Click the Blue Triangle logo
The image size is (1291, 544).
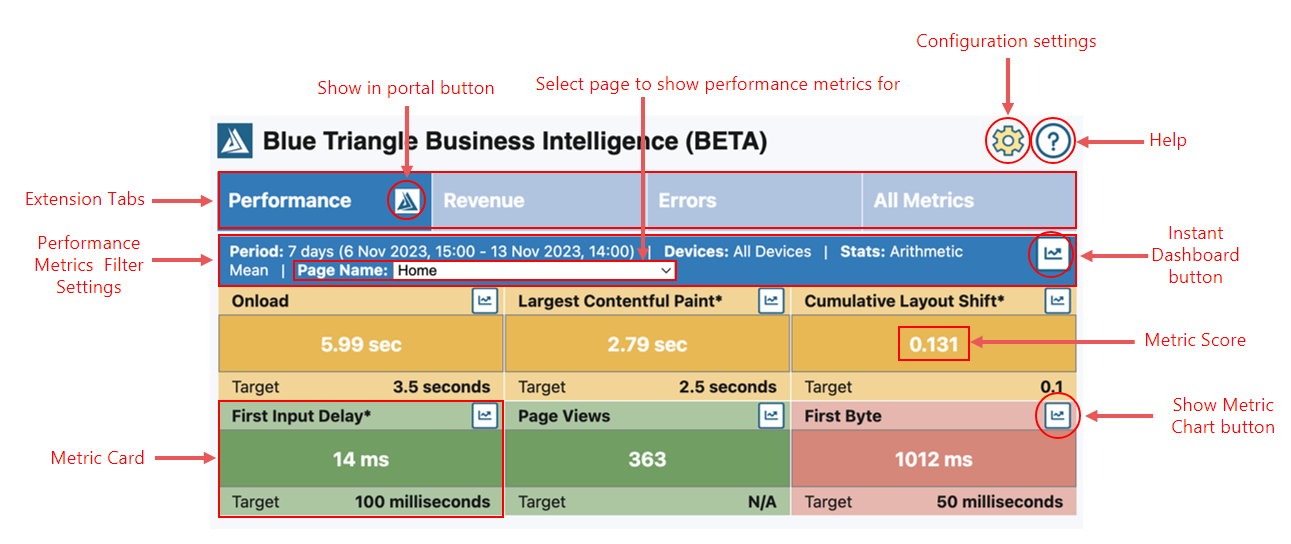coord(235,141)
